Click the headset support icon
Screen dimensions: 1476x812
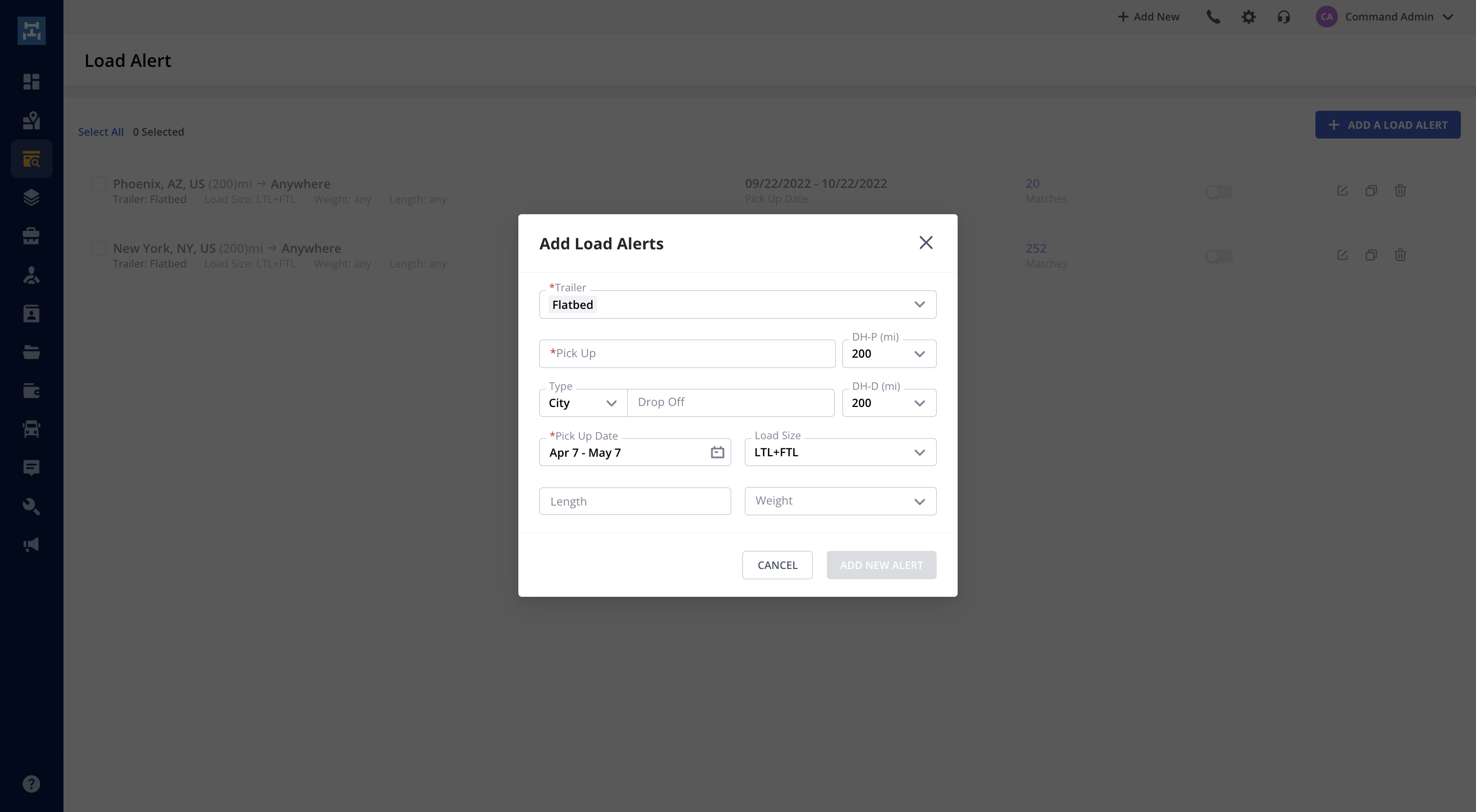pos(1284,17)
